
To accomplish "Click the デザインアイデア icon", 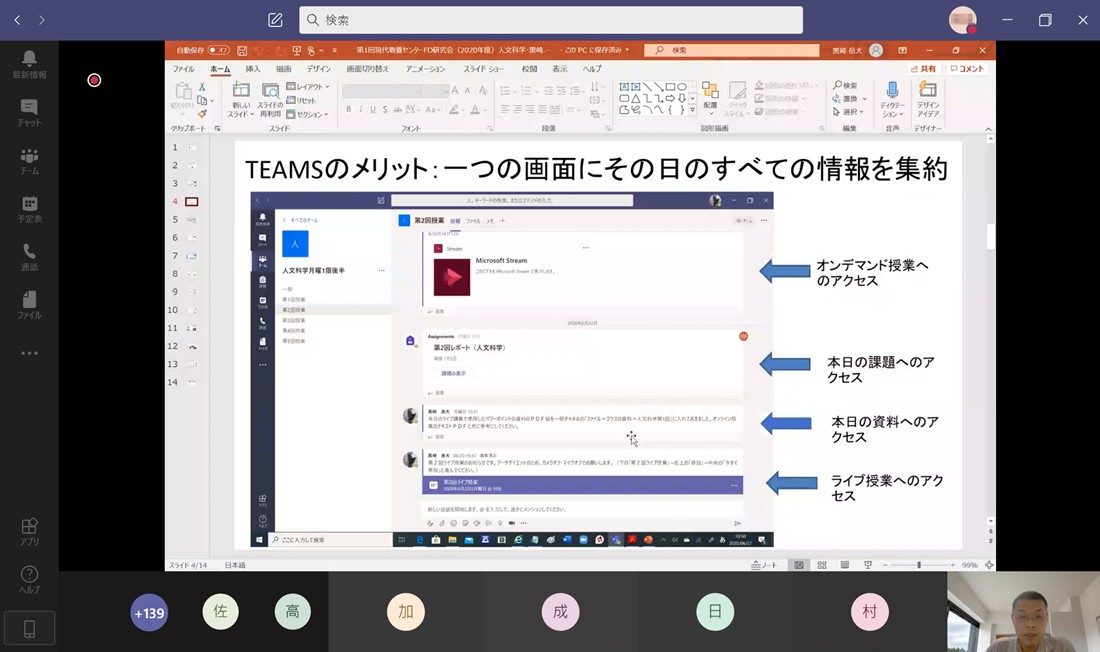I will pyautogui.click(x=927, y=89).
